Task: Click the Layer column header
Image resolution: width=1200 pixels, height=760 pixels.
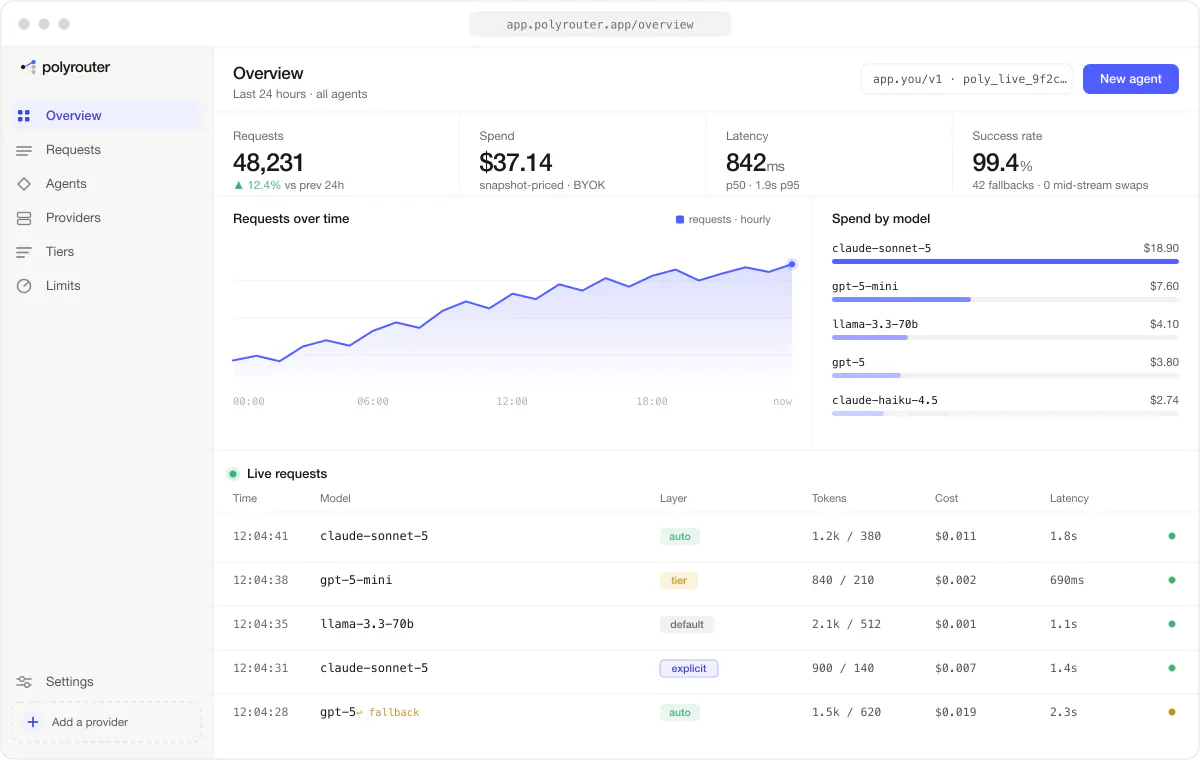Action: click(674, 498)
